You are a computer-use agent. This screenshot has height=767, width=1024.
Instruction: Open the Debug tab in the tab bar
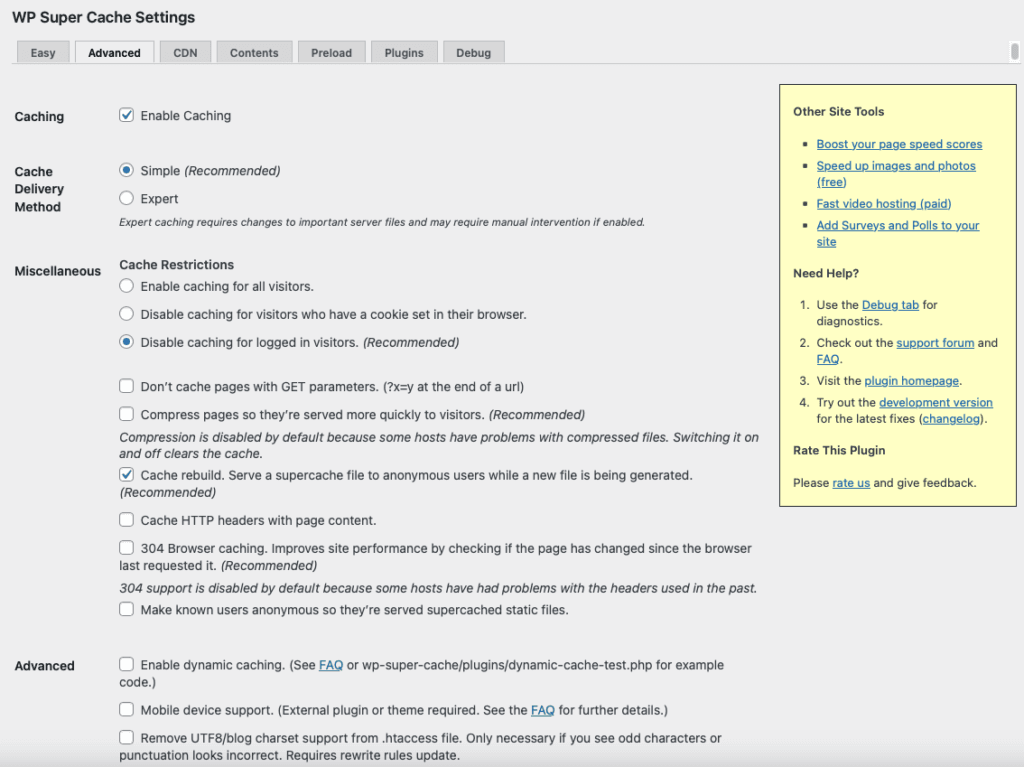click(x=473, y=53)
